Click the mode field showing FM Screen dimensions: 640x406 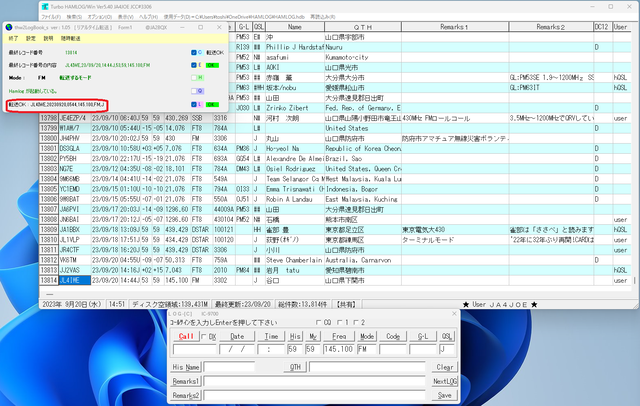(x=367, y=349)
